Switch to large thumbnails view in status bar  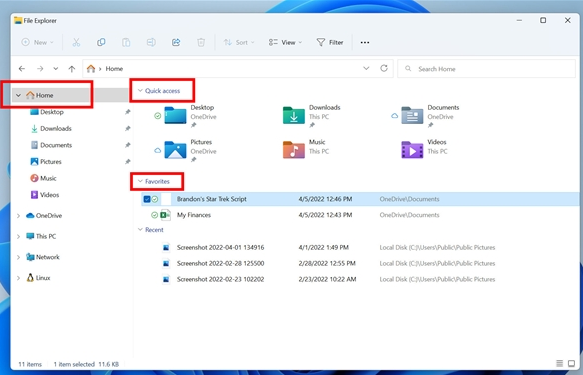[571, 363]
